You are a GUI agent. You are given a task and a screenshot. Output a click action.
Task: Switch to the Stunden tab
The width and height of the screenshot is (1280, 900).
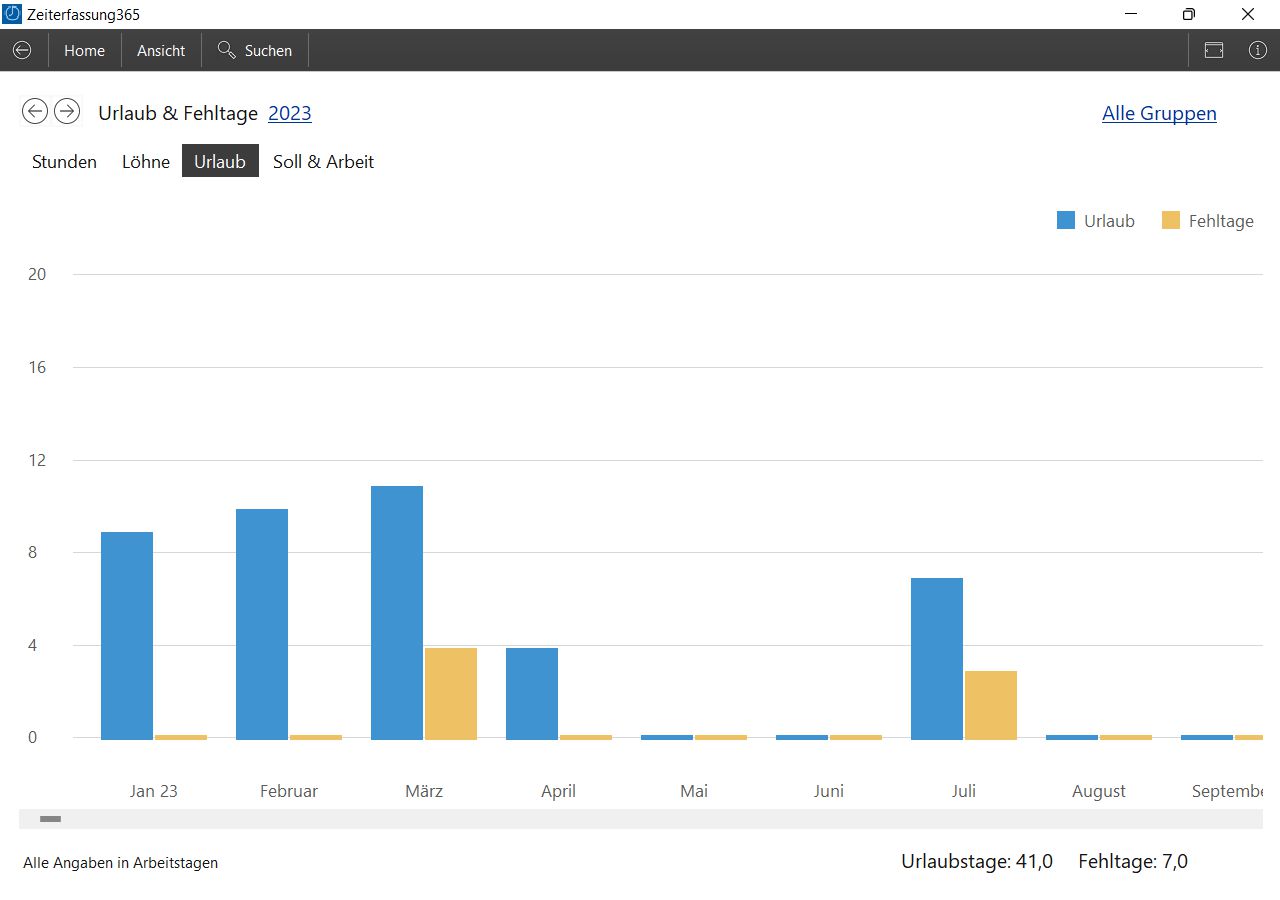coord(64,161)
